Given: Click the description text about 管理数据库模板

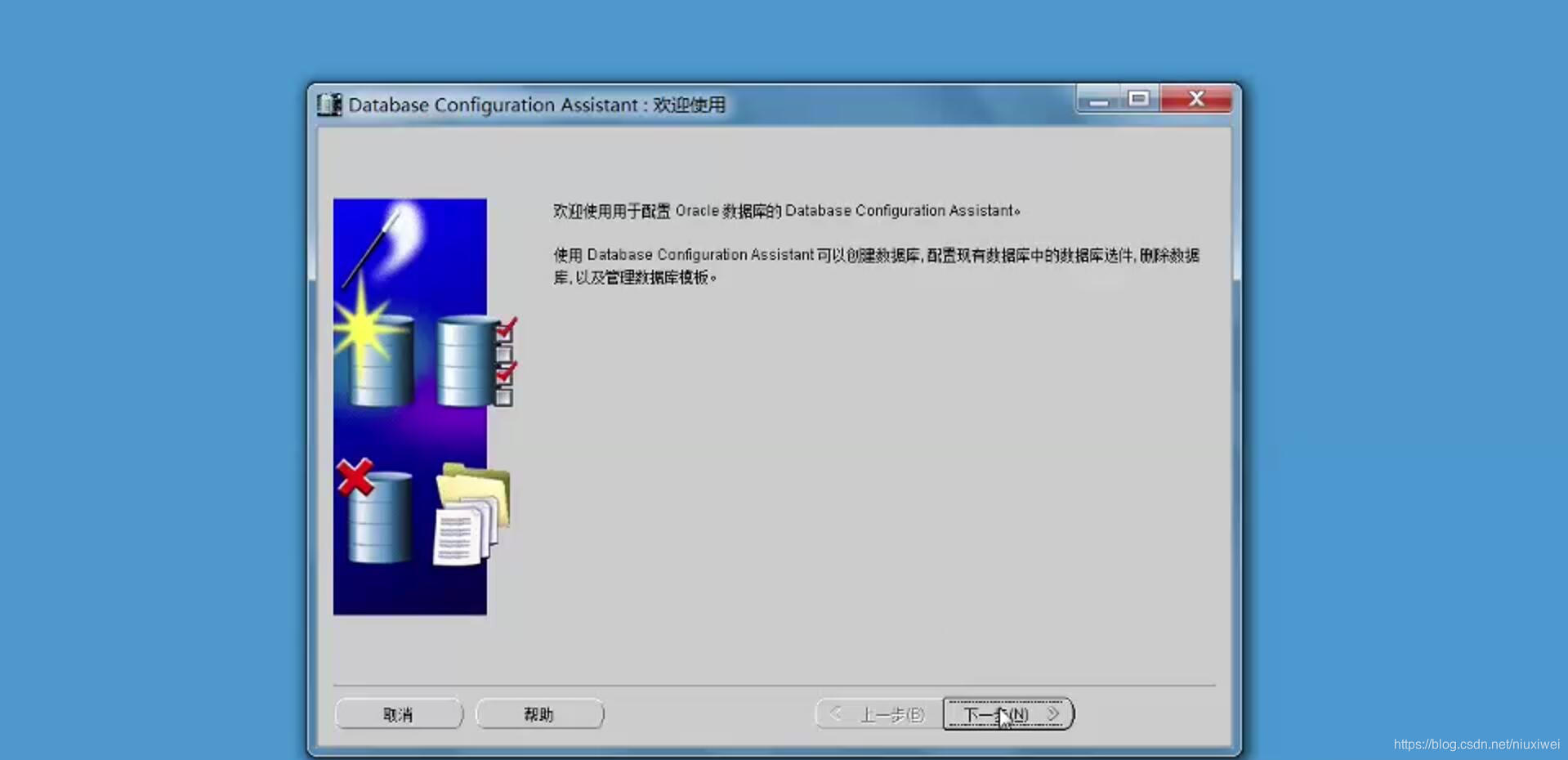Looking at the screenshot, I should point(877,266).
